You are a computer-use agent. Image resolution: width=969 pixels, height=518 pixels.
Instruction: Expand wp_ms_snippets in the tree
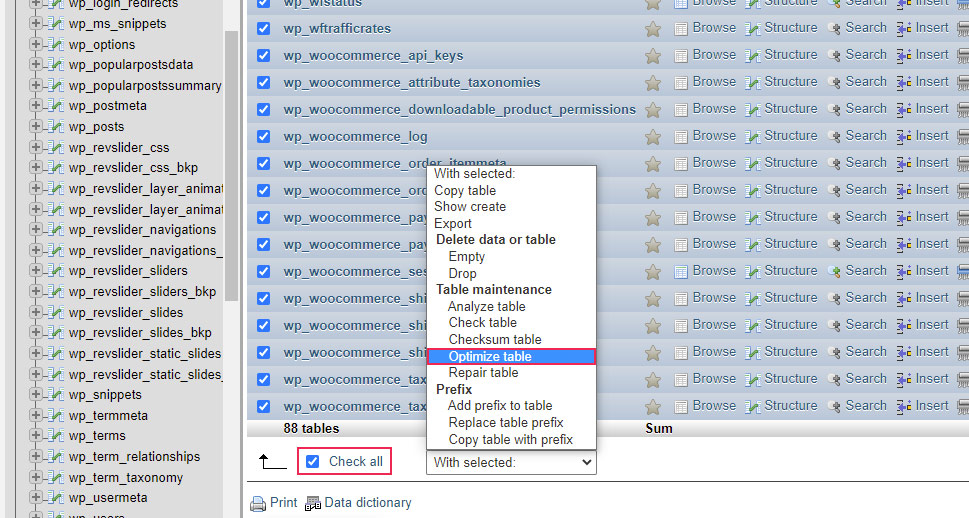[36, 23]
